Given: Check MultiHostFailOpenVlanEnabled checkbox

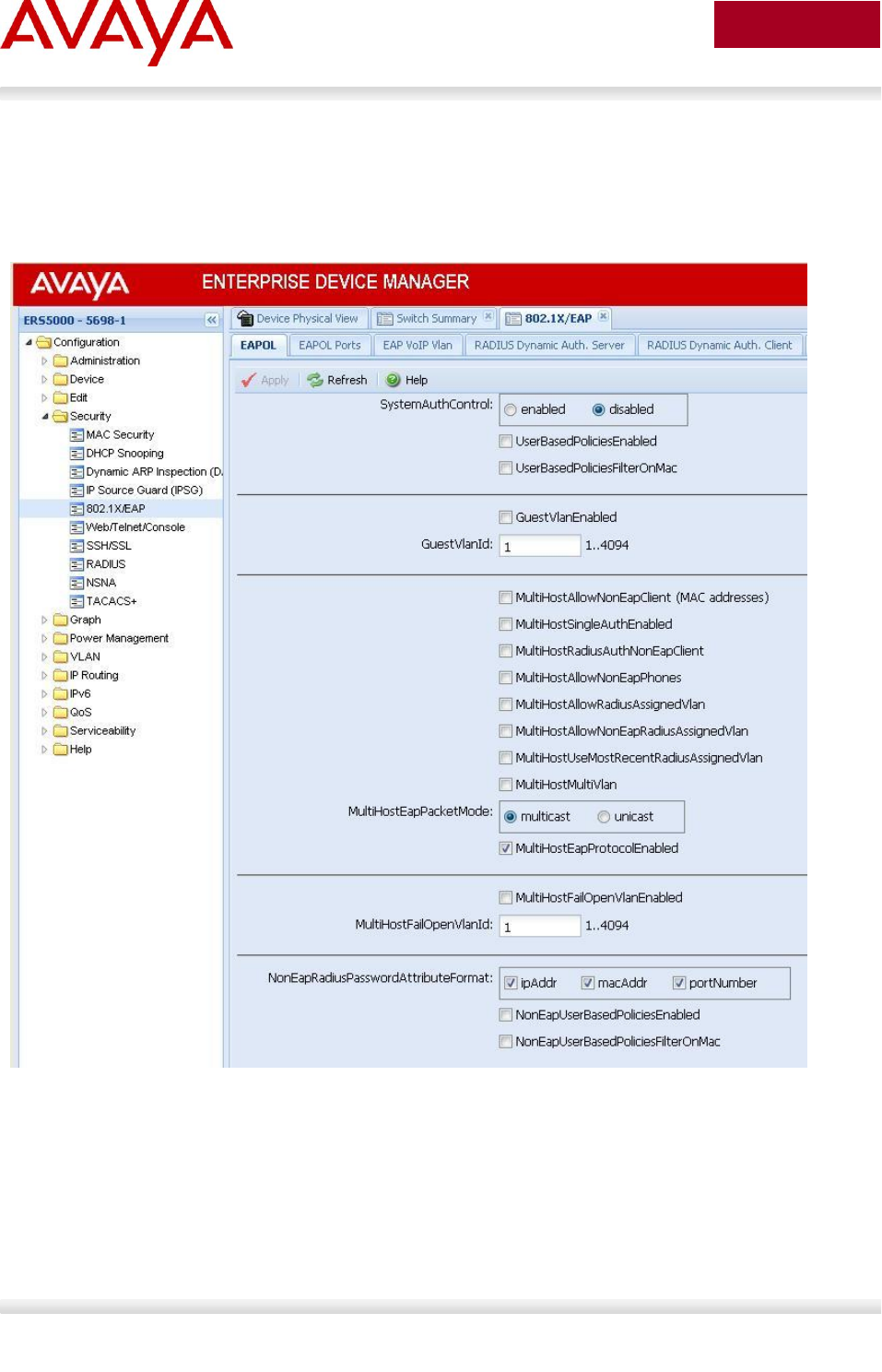Looking at the screenshot, I should coord(506,898).
